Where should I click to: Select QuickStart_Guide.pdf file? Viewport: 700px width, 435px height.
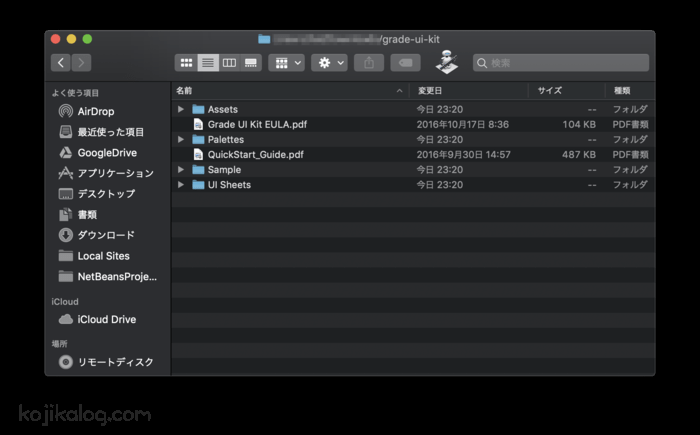(x=255, y=155)
